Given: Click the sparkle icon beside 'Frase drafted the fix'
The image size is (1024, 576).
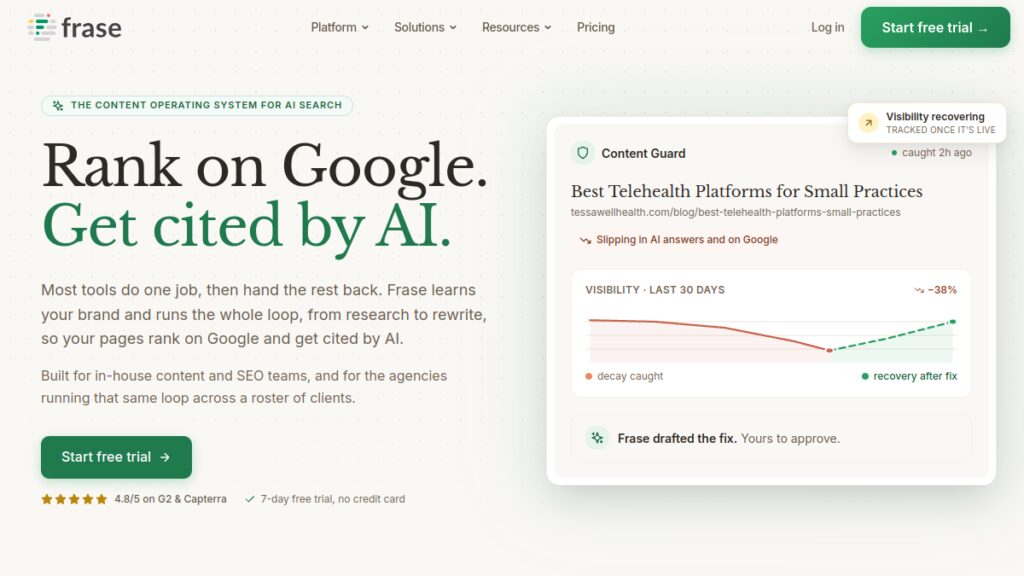Looking at the screenshot, I should coord(597,438).
